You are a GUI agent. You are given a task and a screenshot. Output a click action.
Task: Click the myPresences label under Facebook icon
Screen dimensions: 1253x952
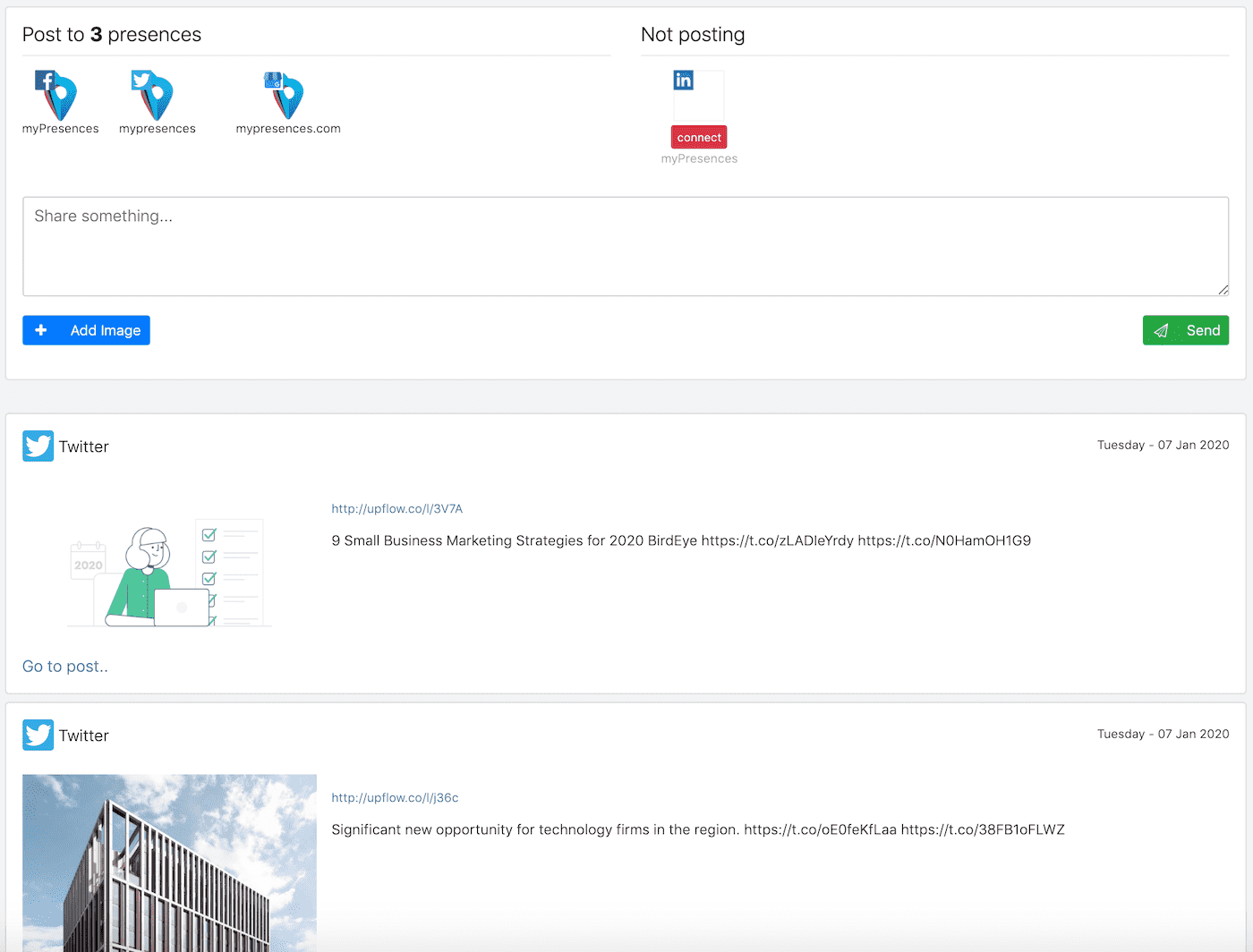click(60, 129)
